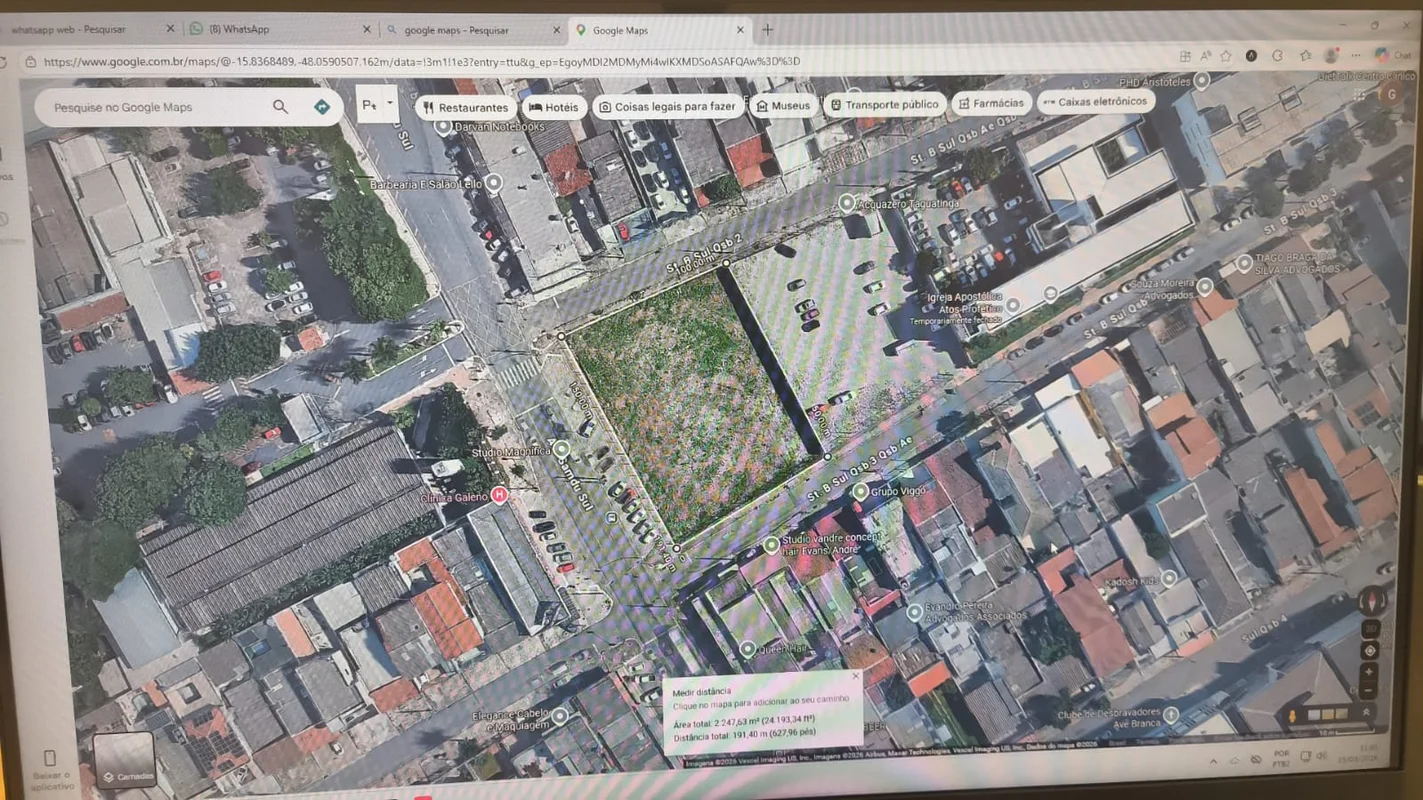Toggle the Farmácias filter chip
Image resolution: width=1423 pixels, height=800 pixels.
(x=991, y=103)
